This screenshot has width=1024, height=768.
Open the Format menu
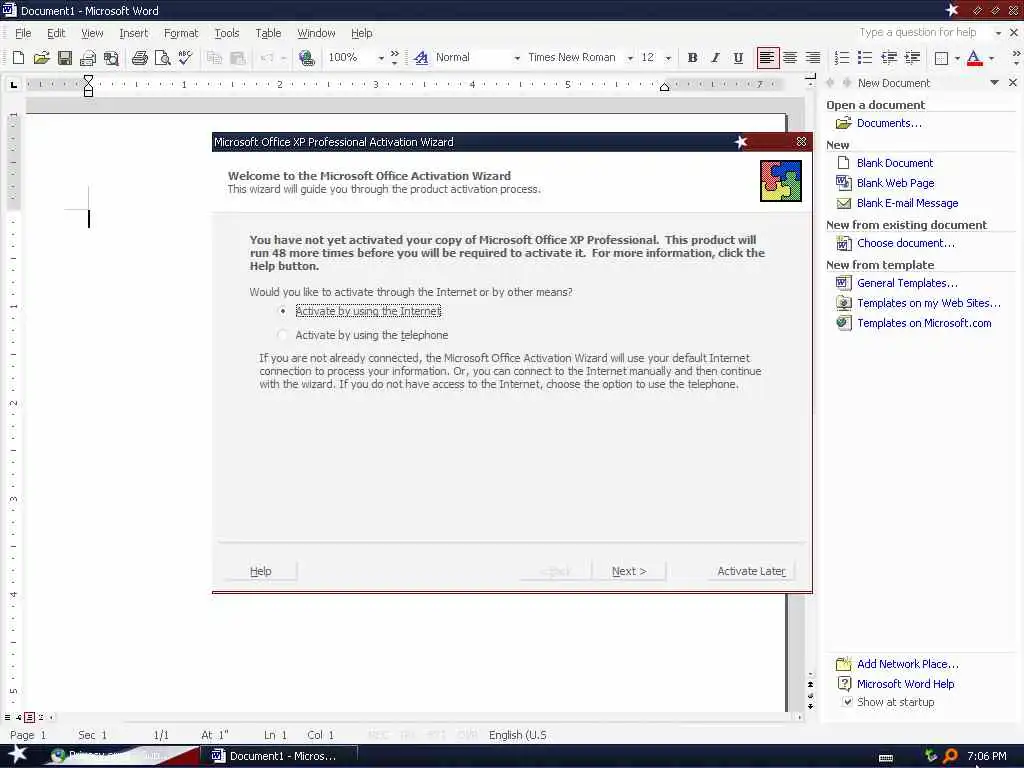181,33
